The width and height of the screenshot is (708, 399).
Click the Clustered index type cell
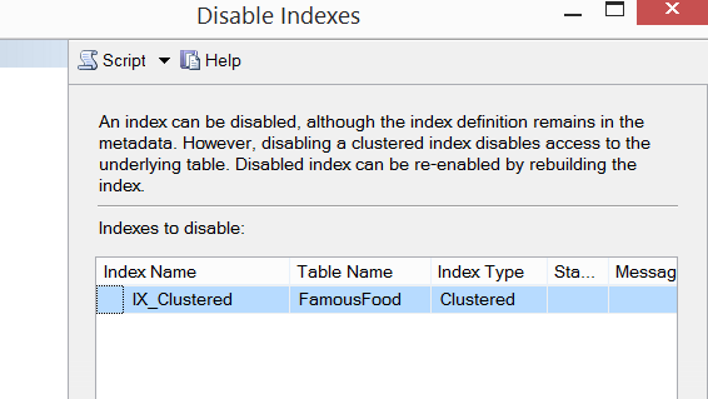(x=489, y=299)
